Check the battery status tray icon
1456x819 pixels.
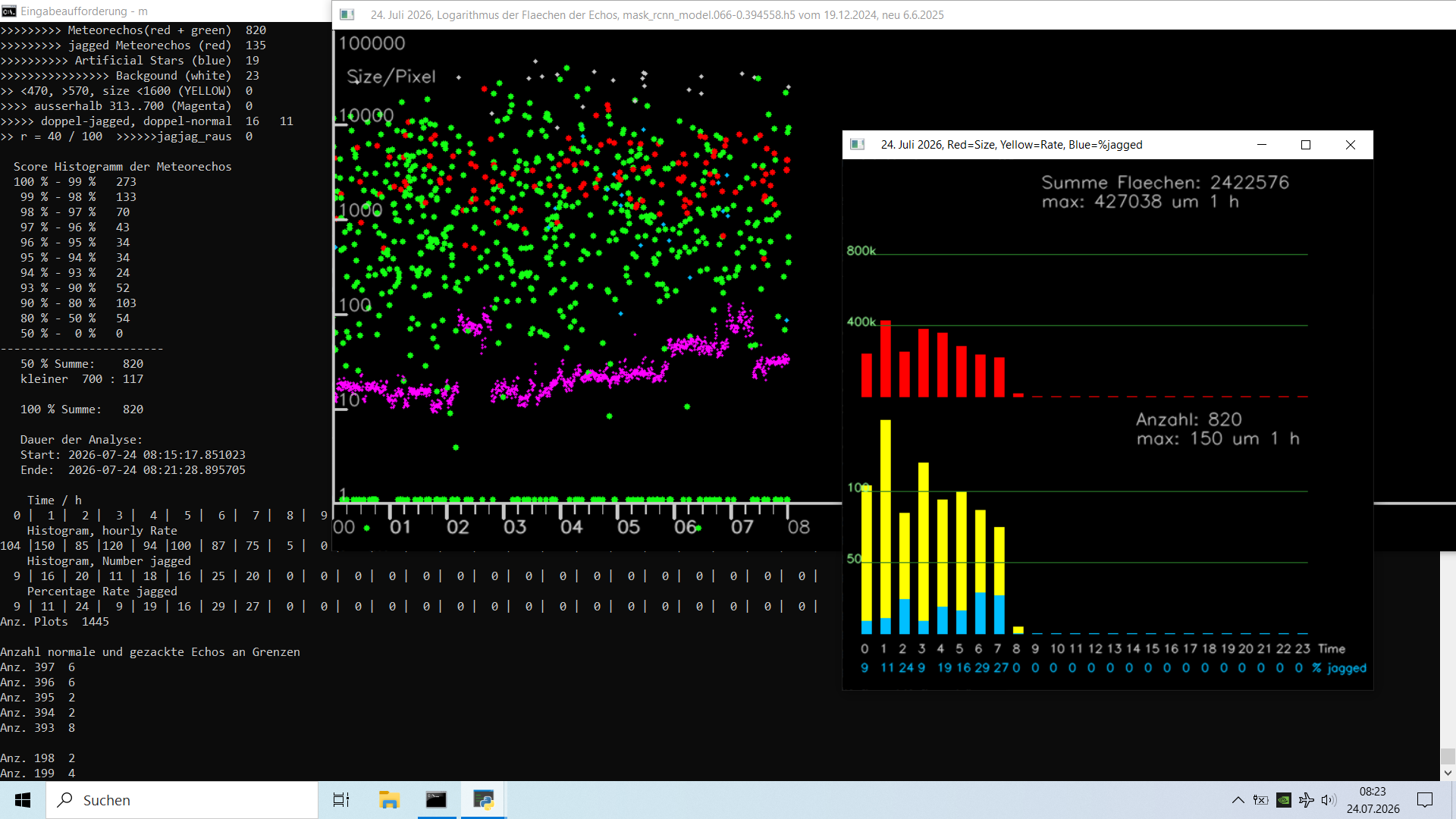(x=1260, y=800)
